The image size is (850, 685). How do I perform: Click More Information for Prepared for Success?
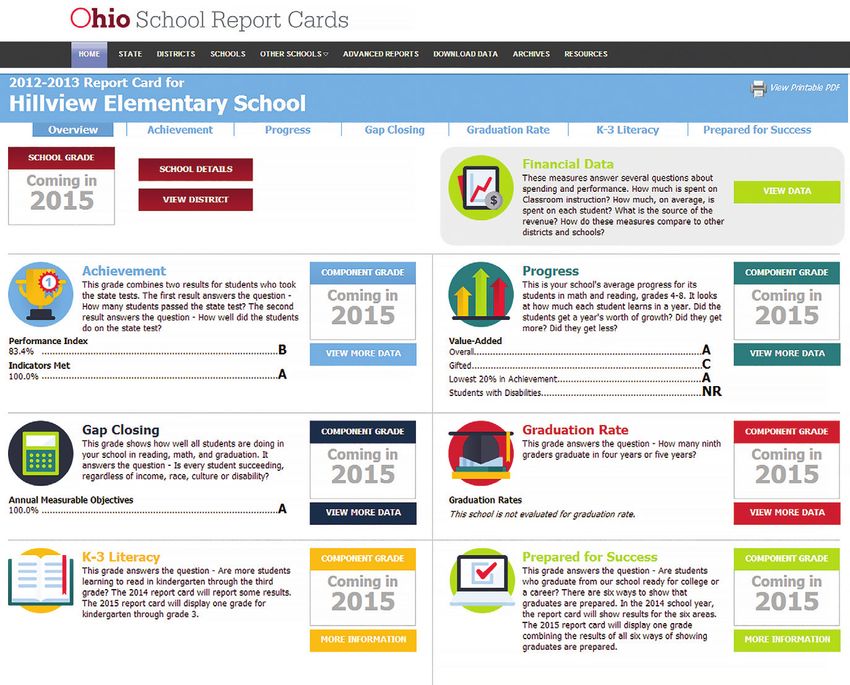787,640
